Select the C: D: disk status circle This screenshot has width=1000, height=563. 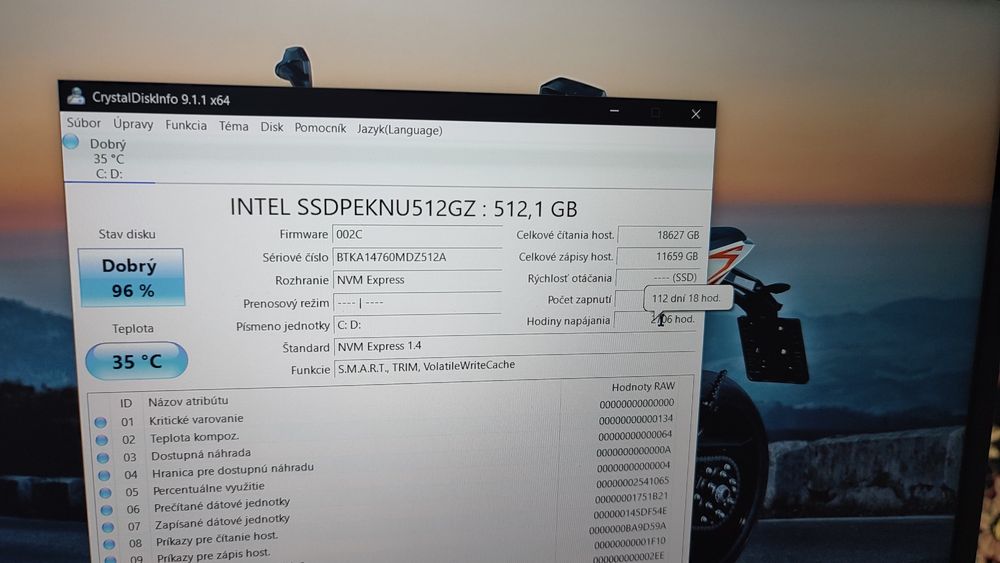(71, 142)
